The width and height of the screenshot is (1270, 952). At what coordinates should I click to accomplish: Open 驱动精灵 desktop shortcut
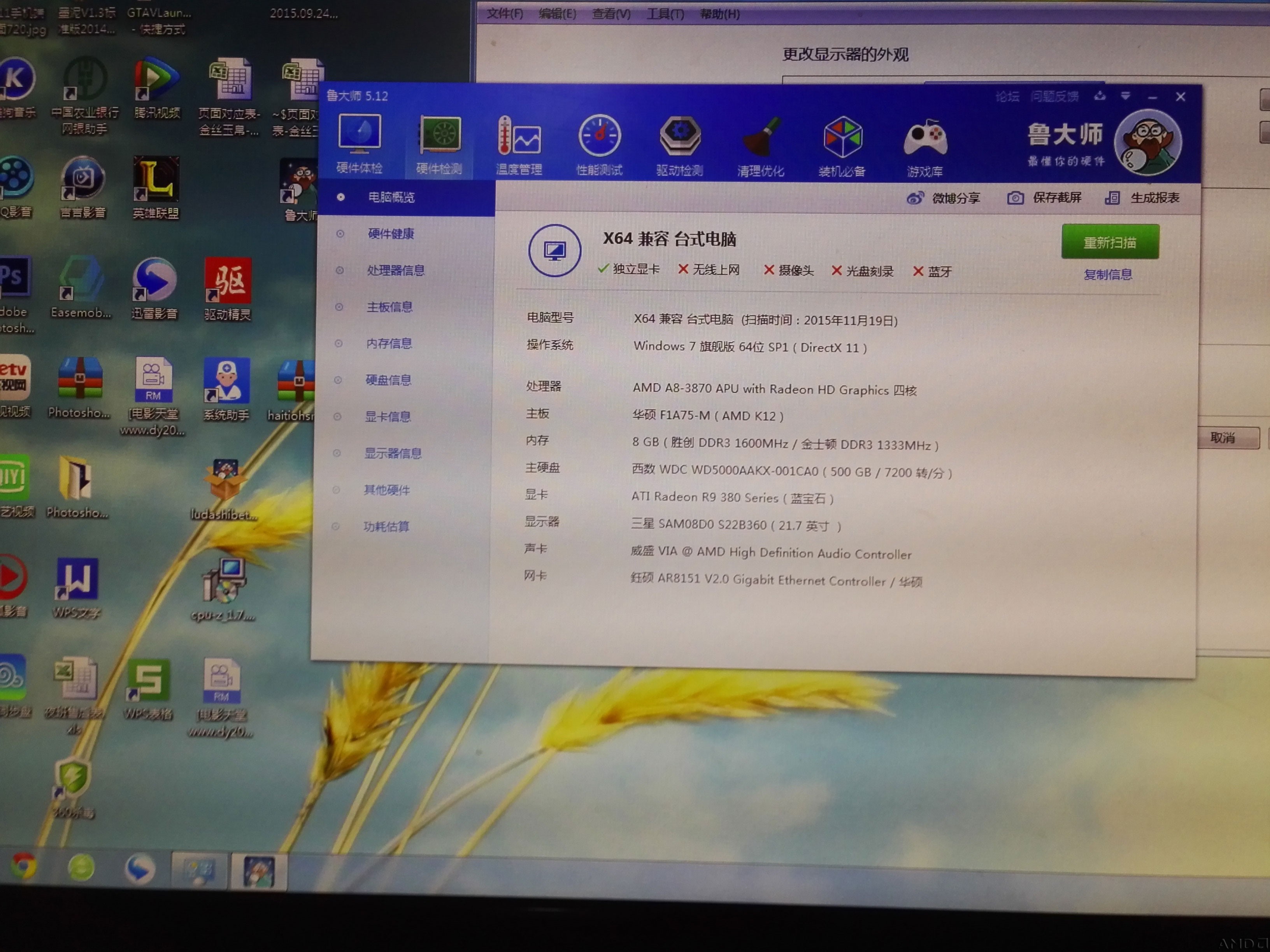coord(227,289)
